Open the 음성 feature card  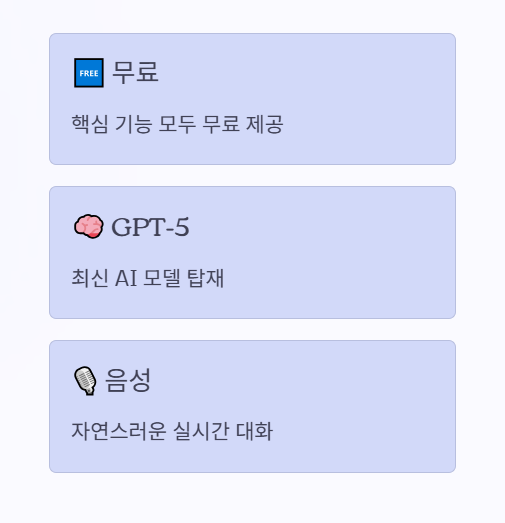tap(252, 406)
